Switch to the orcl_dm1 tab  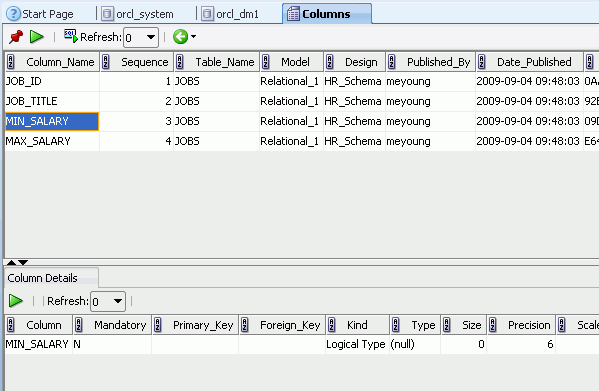[x=230, y=14]
